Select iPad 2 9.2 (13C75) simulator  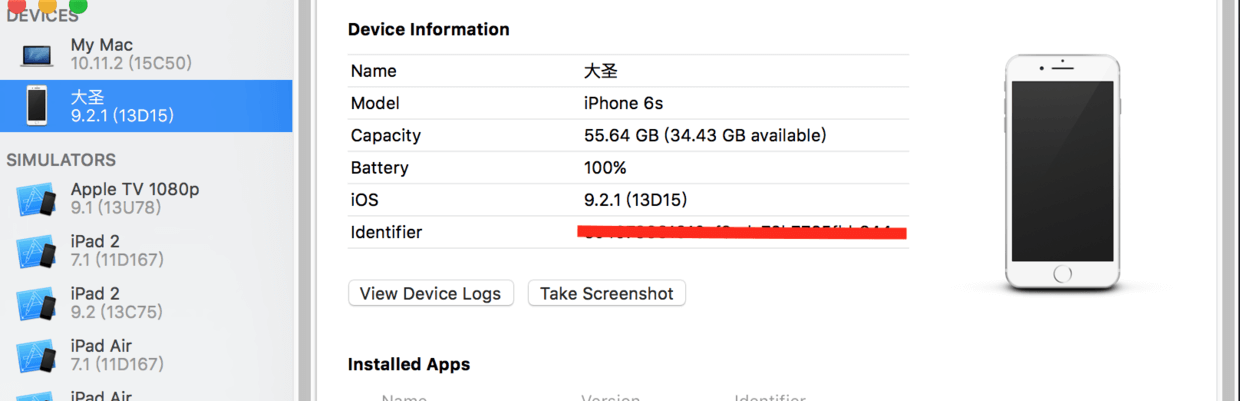[x=116, y=302]
